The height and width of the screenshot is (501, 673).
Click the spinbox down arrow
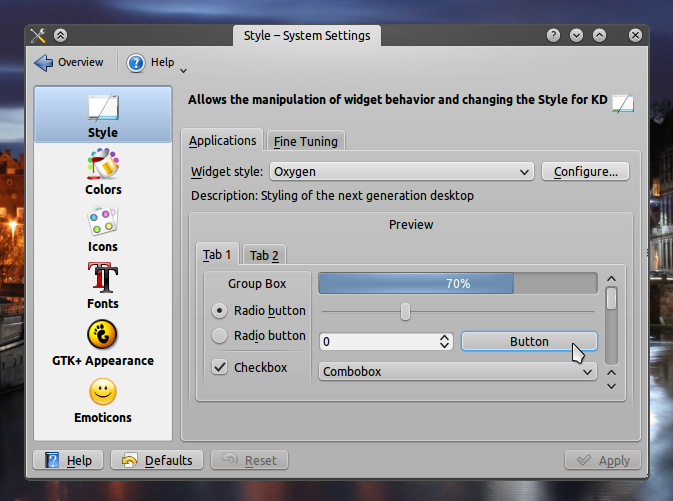coord(444,345)
